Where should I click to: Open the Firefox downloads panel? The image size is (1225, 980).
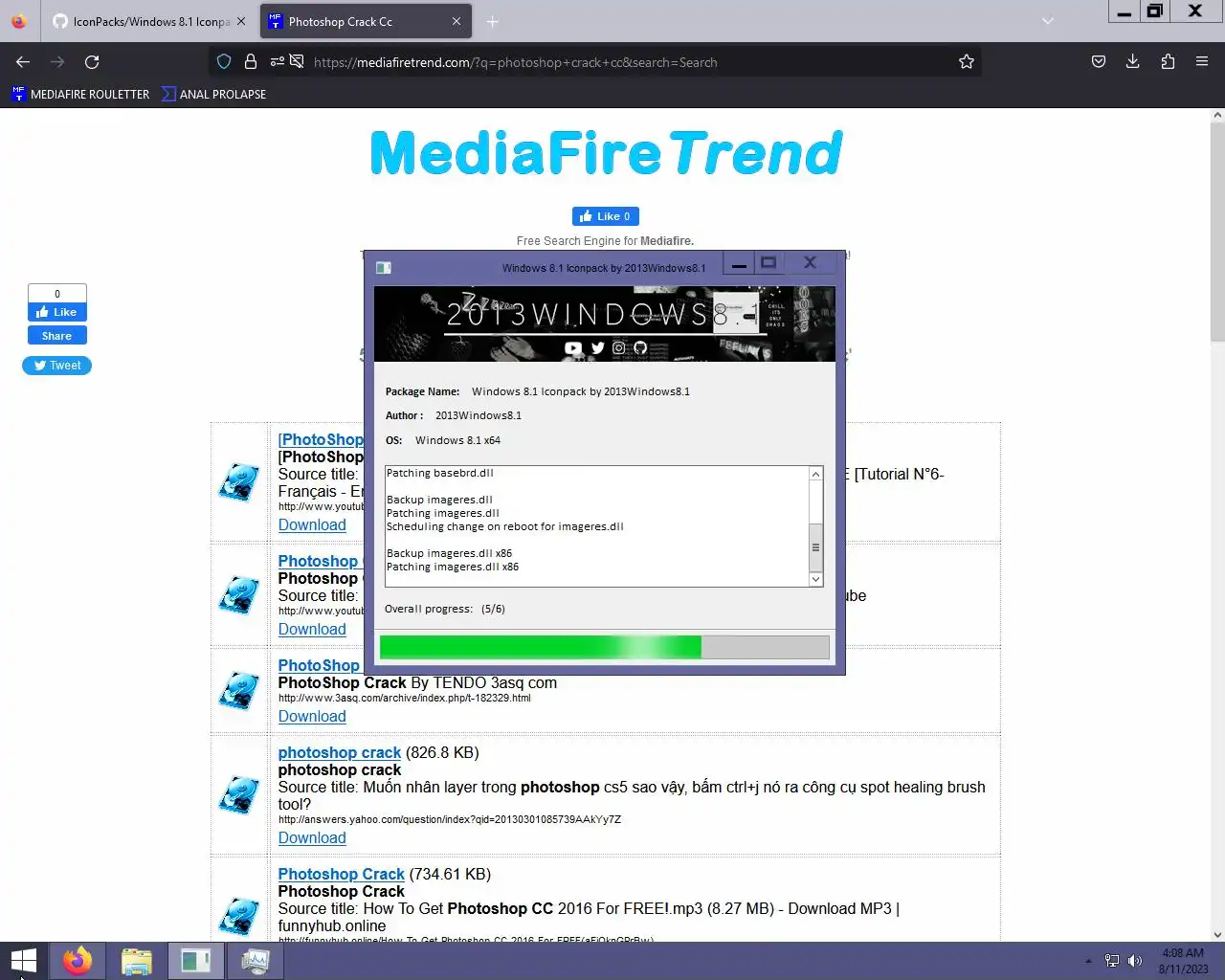coord(1133,62)
